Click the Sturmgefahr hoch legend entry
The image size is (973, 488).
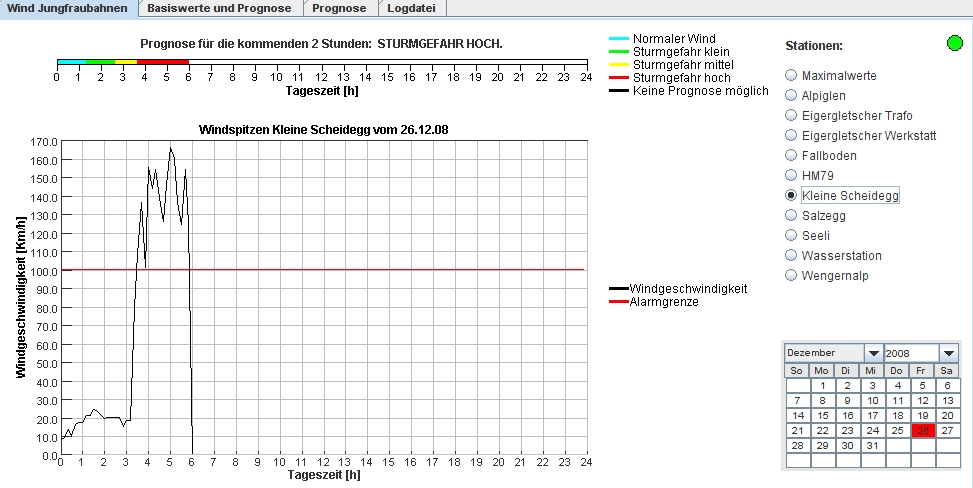(x=681, y=77)
